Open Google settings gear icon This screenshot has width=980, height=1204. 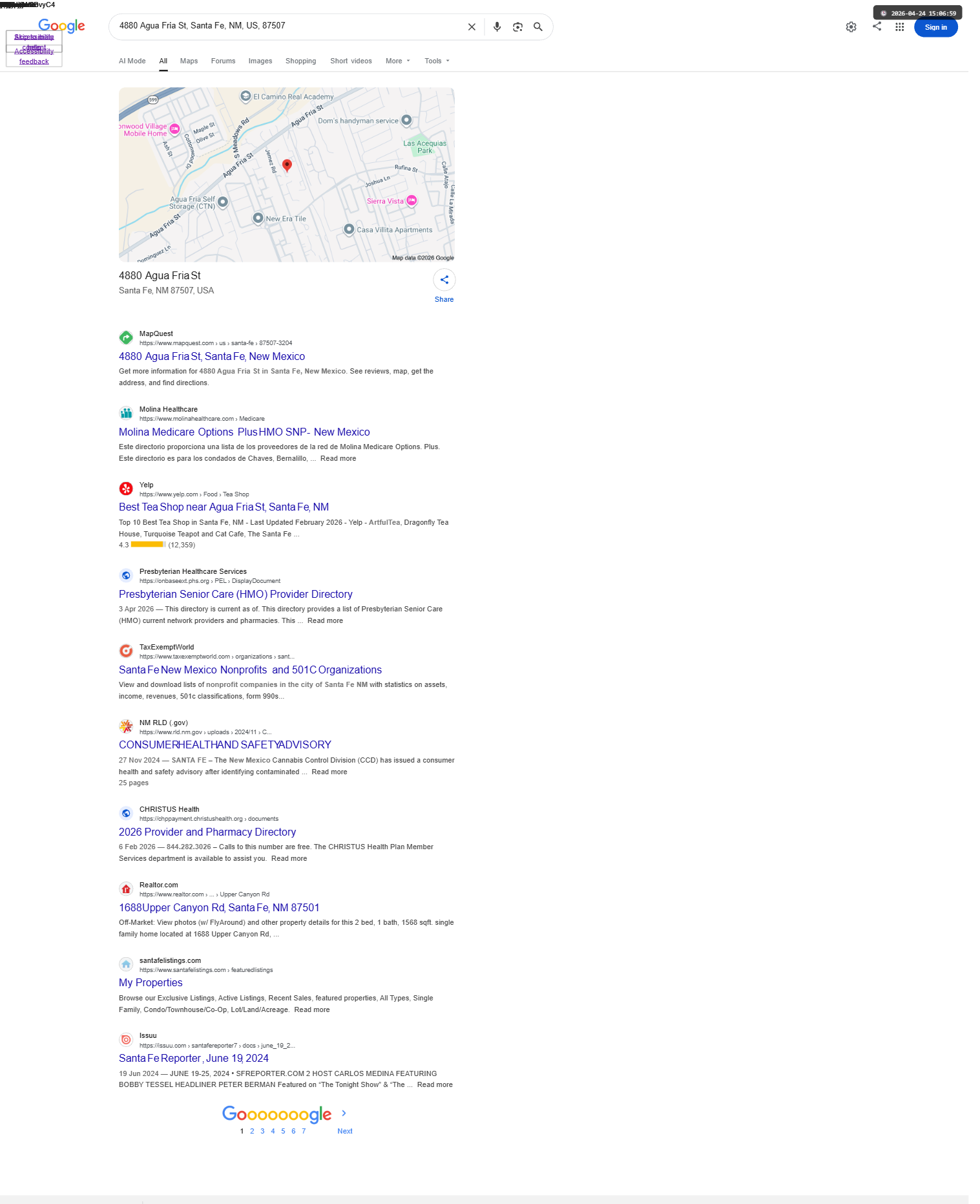(x=851, y=27)
